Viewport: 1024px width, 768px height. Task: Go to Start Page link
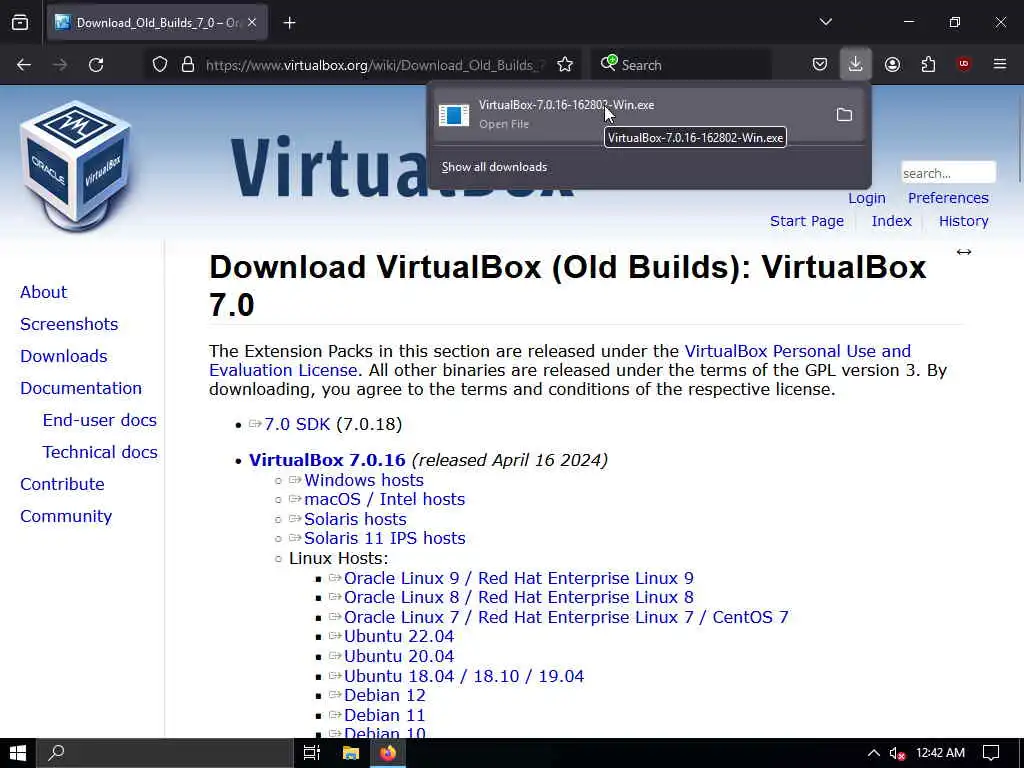[x=807, y=221]
